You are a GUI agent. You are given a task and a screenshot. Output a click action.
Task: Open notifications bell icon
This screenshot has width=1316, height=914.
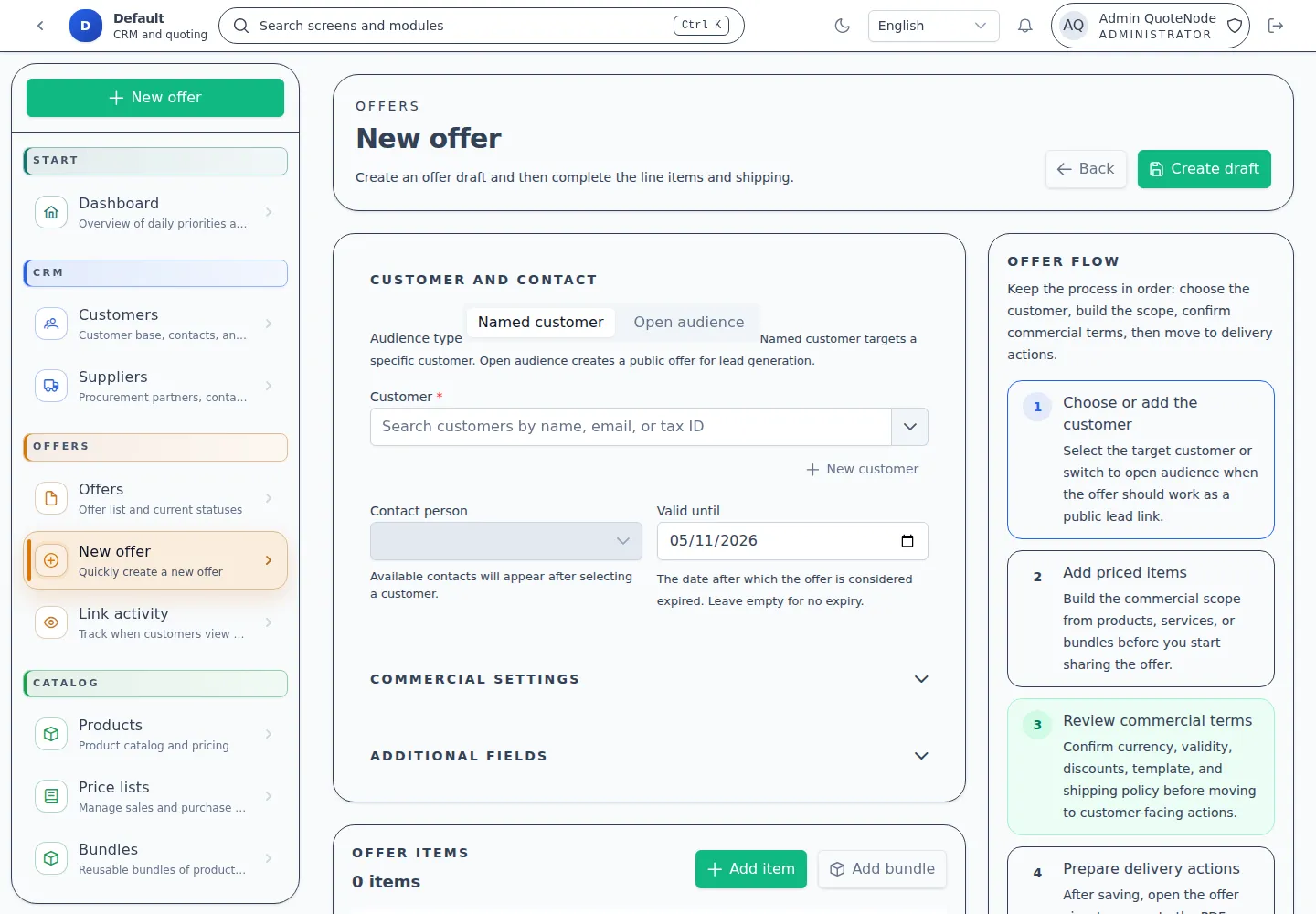(1024, 26)
